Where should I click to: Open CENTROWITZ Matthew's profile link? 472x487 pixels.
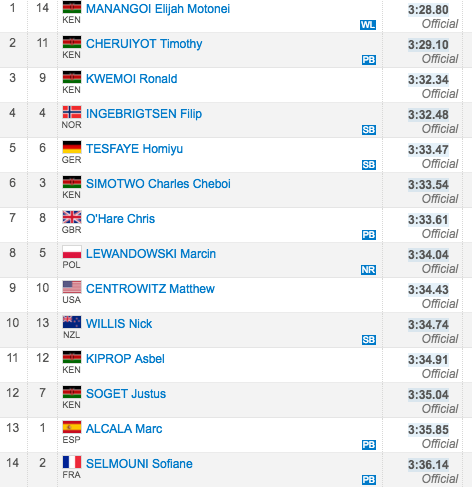150,289
